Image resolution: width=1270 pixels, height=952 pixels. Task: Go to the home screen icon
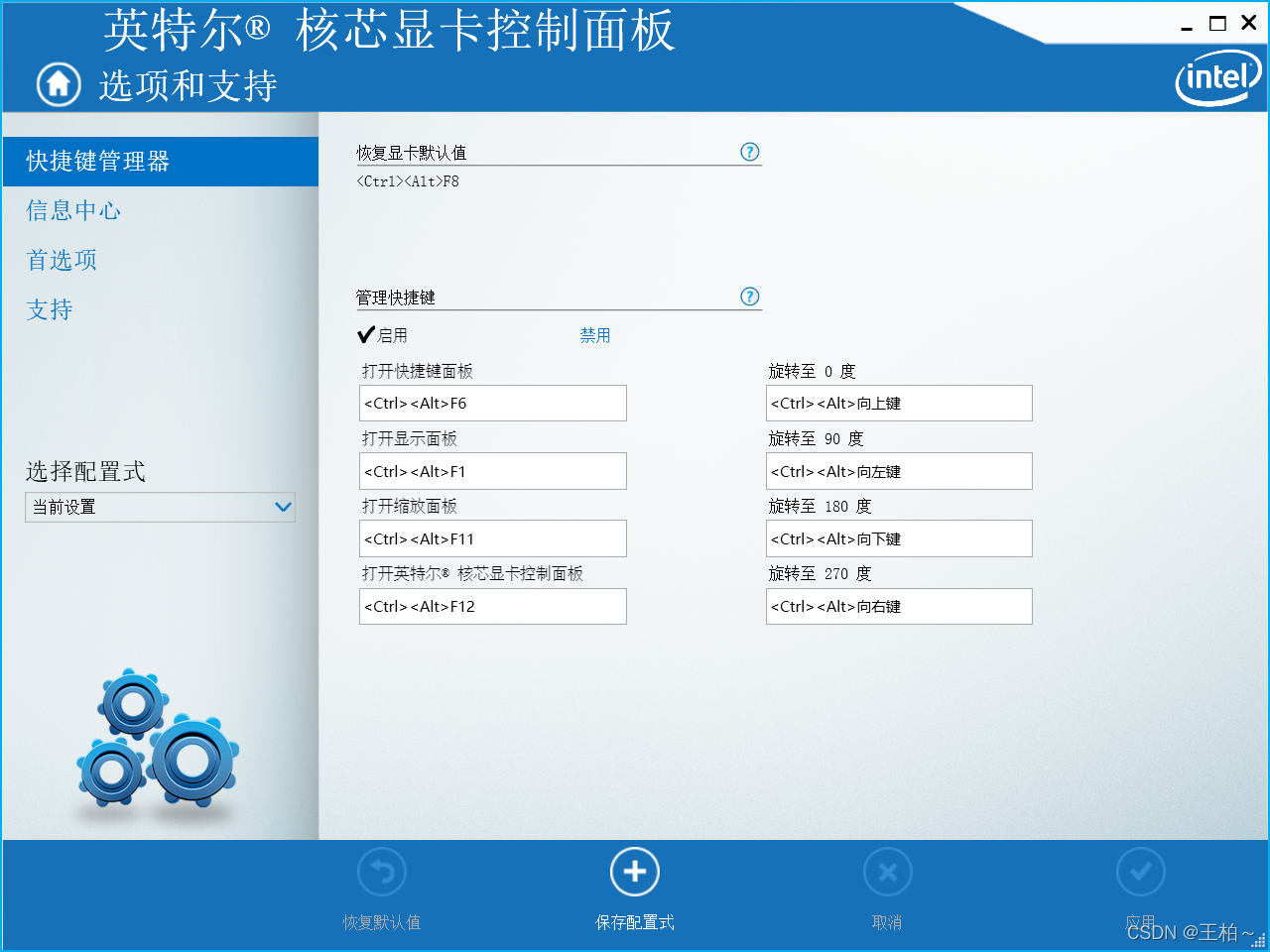point(59,84)
